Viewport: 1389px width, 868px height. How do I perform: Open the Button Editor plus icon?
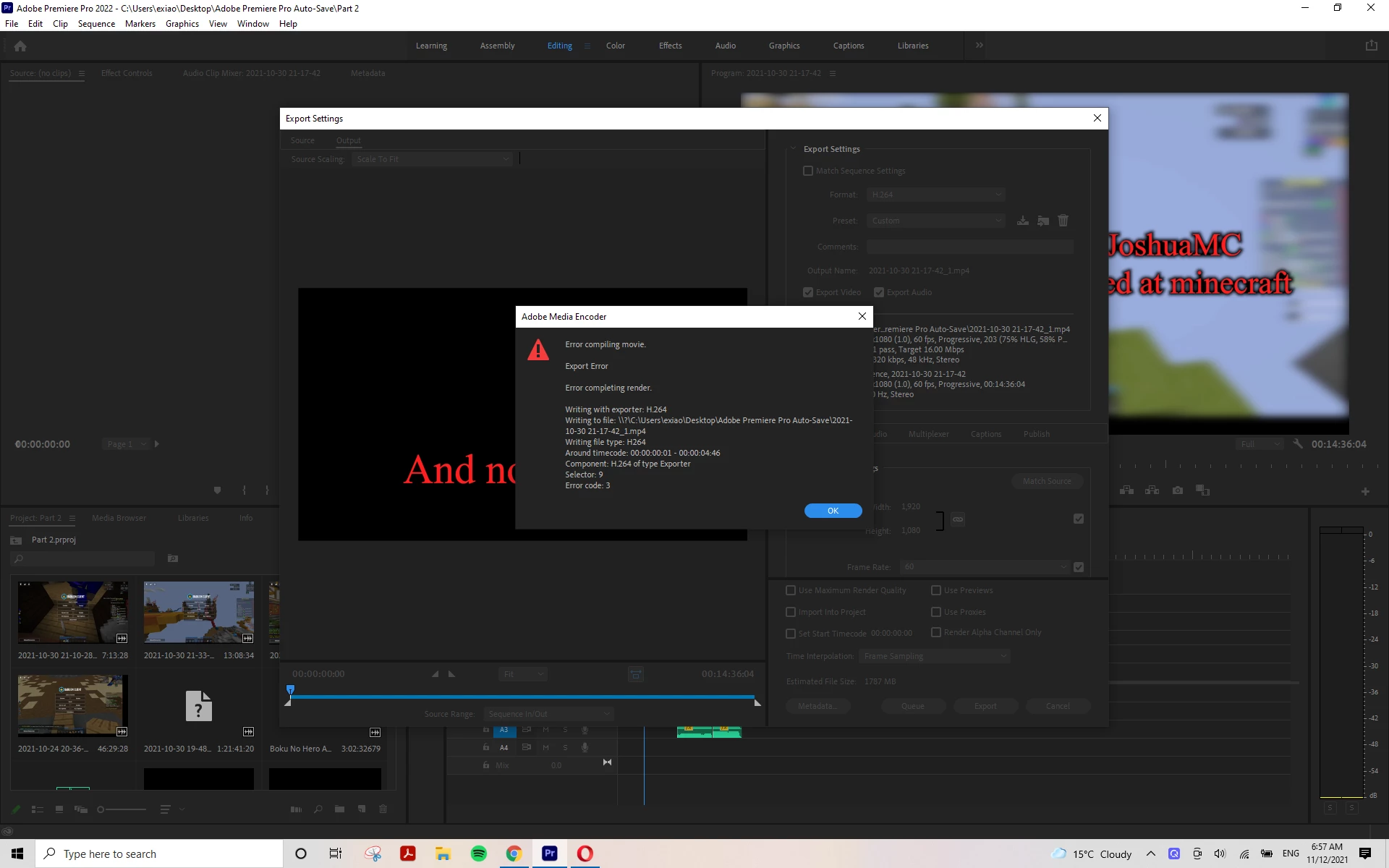pos(1365,492)
